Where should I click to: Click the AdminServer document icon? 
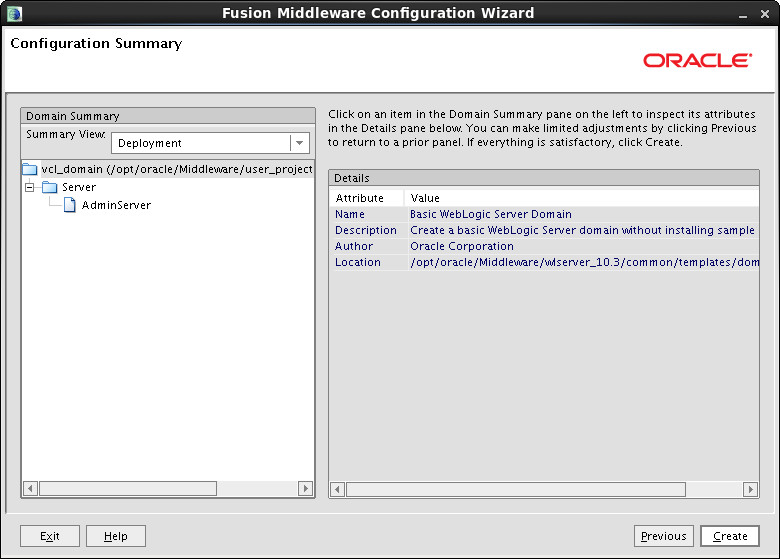70,205
